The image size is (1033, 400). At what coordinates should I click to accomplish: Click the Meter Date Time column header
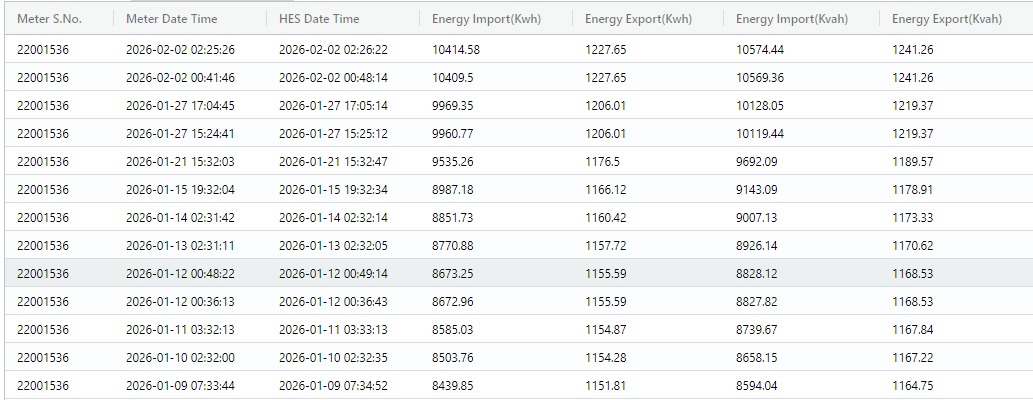pyautogui.click(x=171, y=19)
